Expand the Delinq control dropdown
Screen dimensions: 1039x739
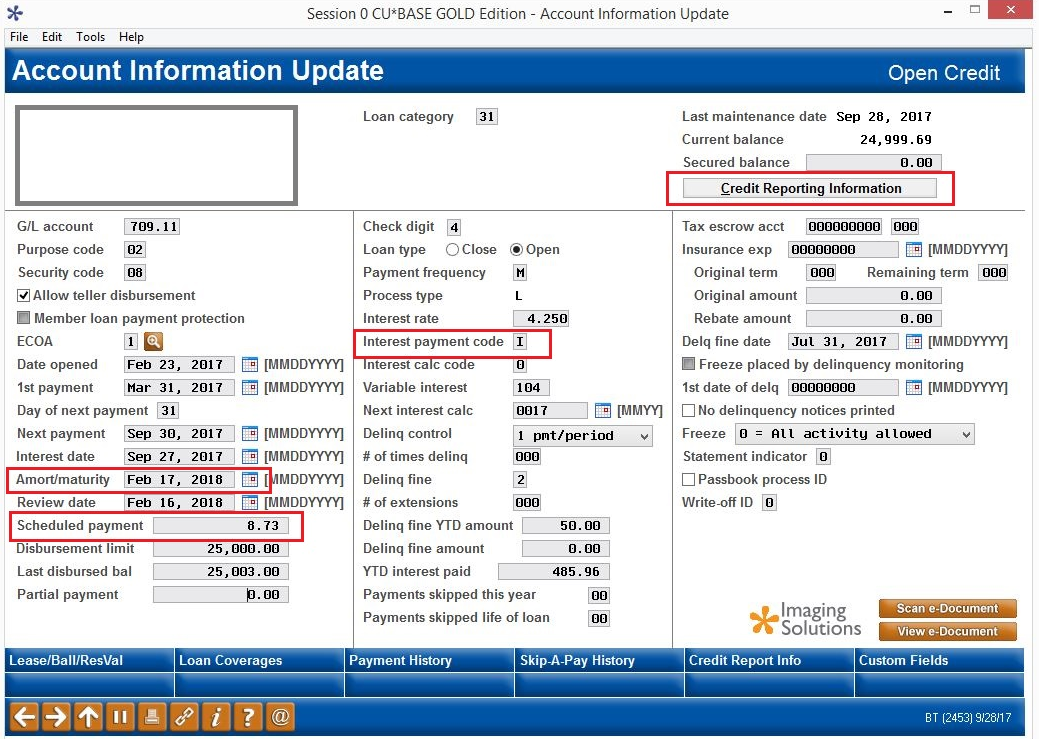pyautogui.click(x=583, y=435)
